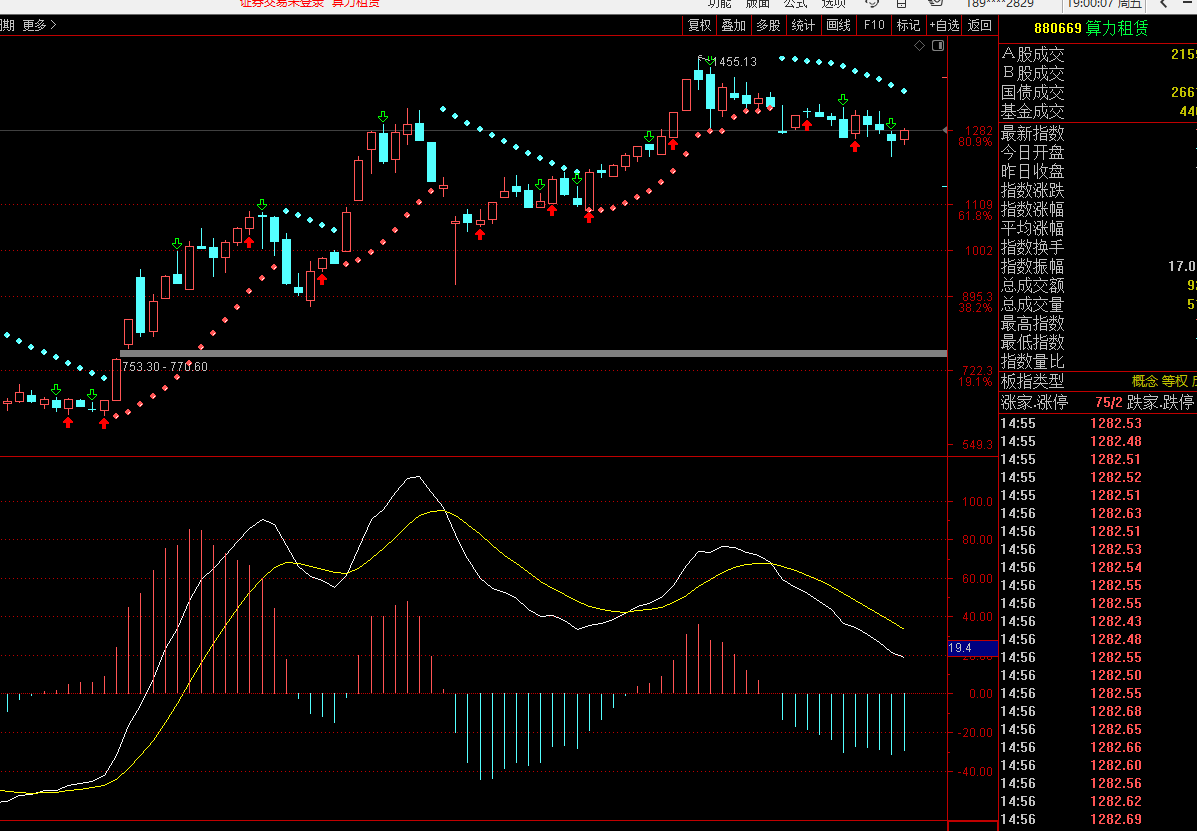Select the tick row showing 1282.68
The width and height of the screenshot is (1197, 831).
[x=1098, y=712]
